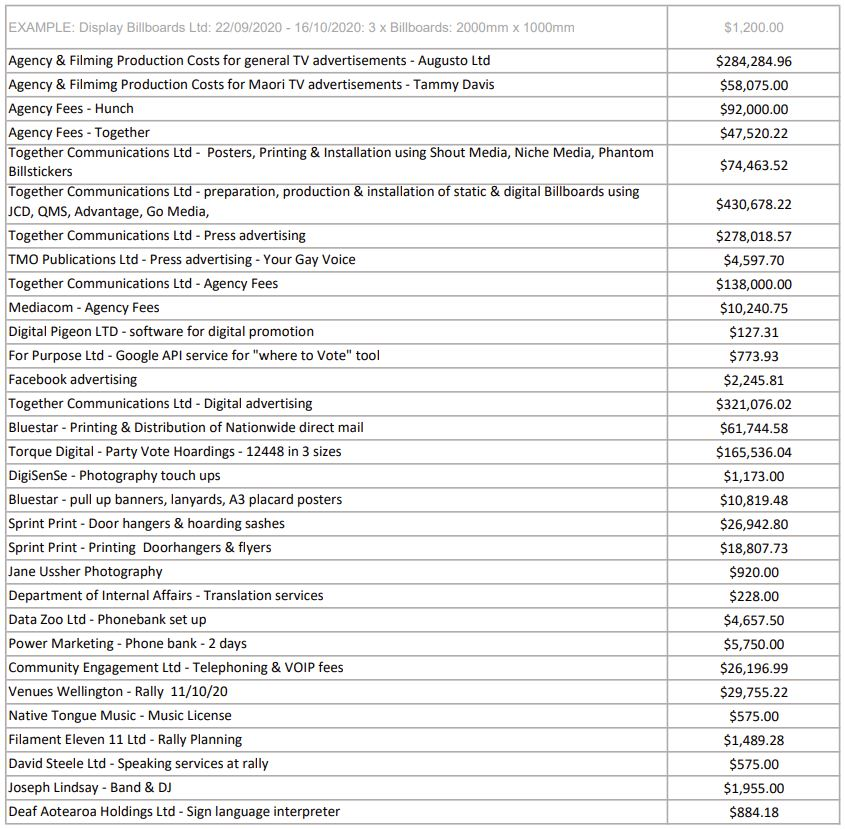The image size is (845, 829).
Task: Select the 'Agency Fees - Hunch' text
Action: [x=71, y=108]
